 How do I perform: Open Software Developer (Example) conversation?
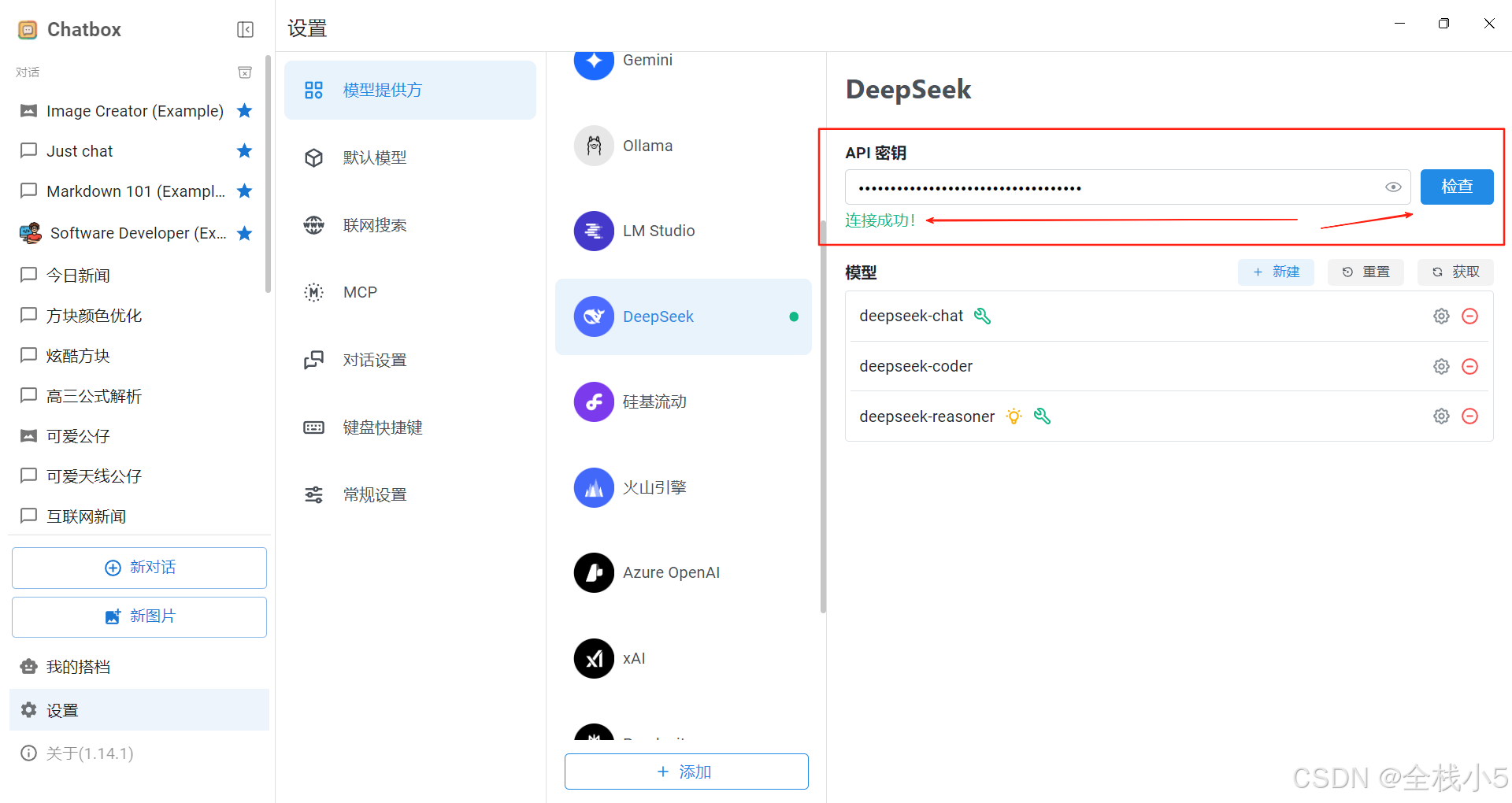pyautogui.click(x=135, y=233)
